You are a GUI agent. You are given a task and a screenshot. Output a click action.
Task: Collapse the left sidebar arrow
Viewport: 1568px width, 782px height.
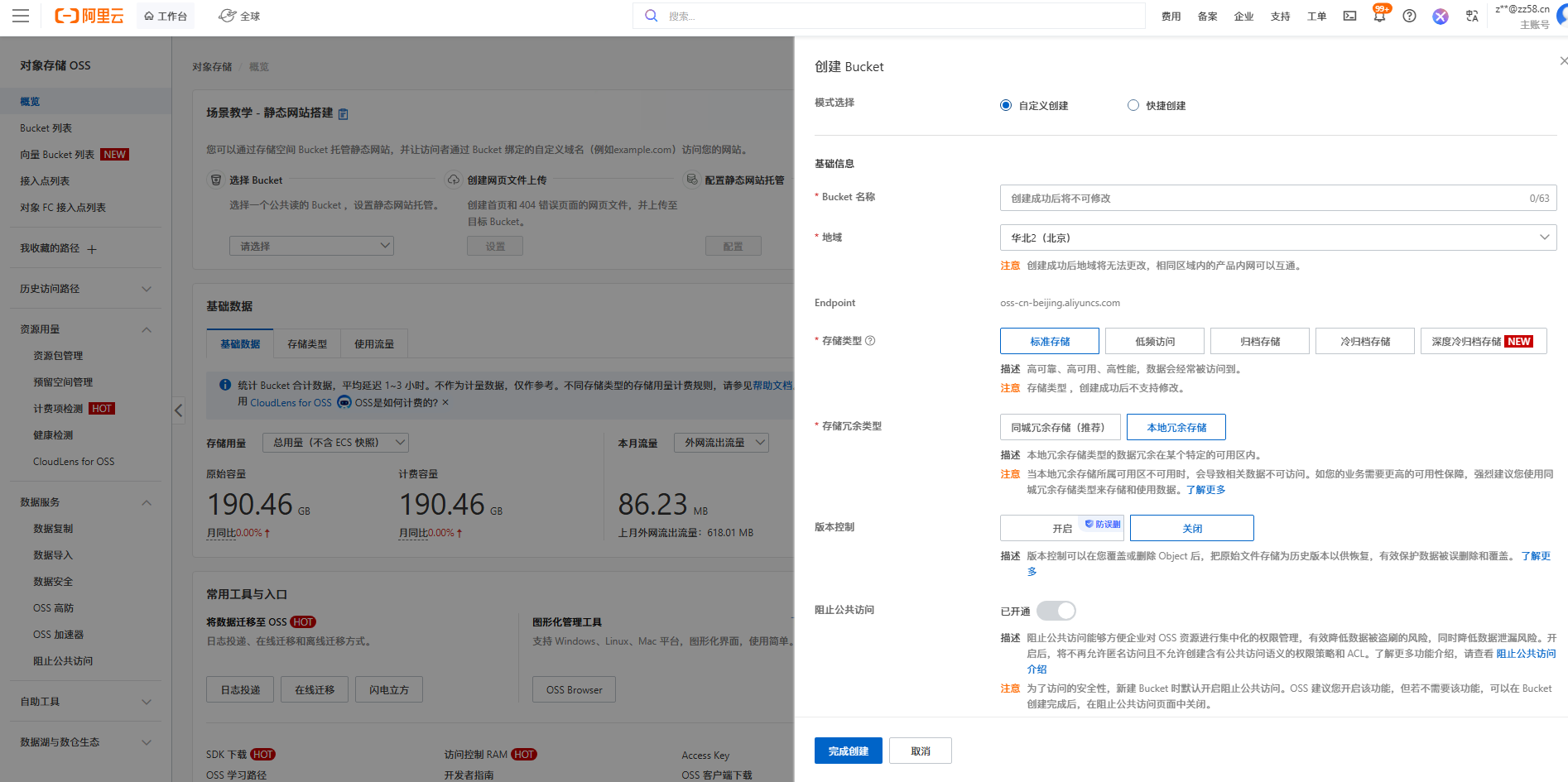178,410
